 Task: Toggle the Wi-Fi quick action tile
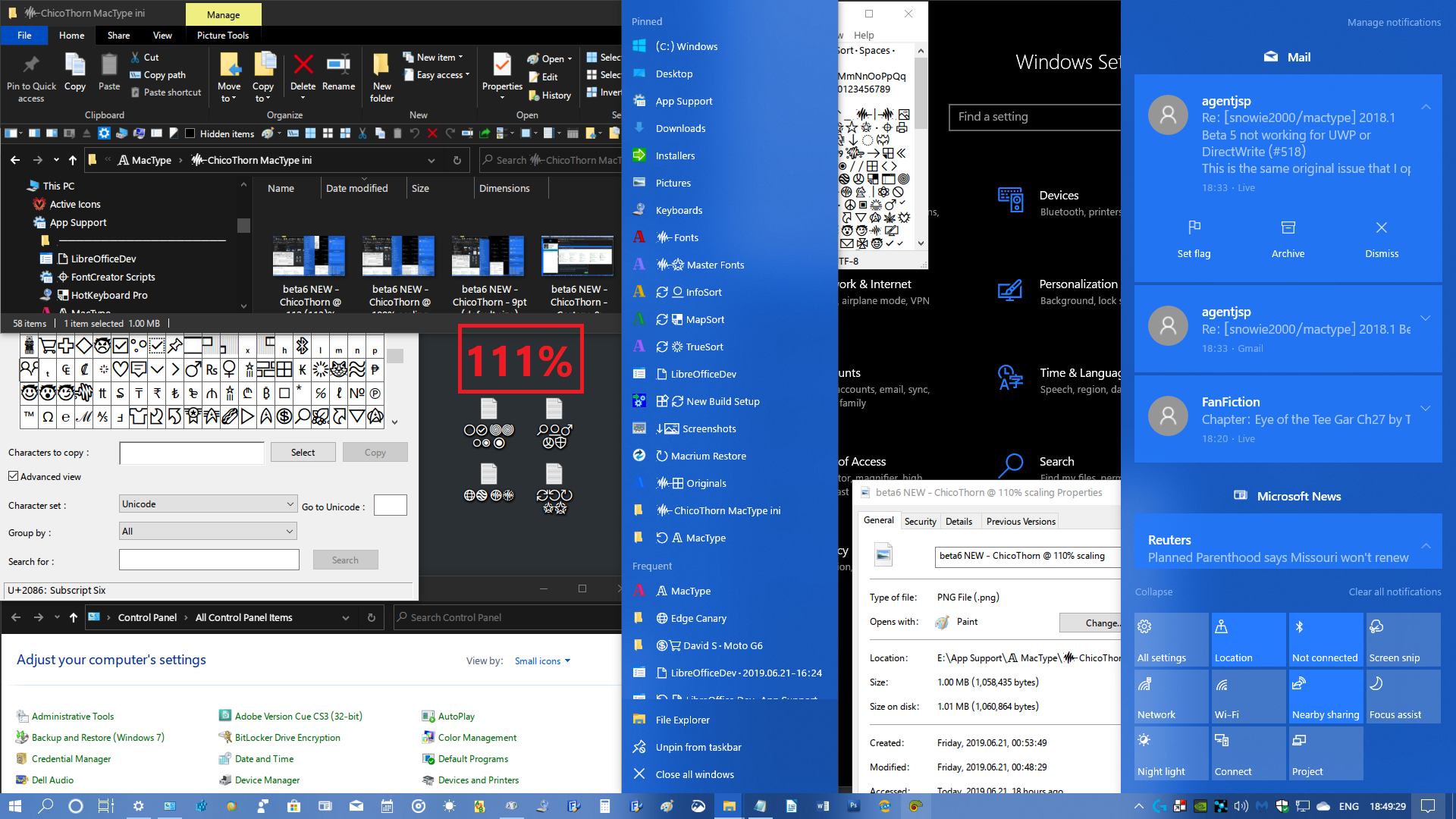coord(1248,696)
